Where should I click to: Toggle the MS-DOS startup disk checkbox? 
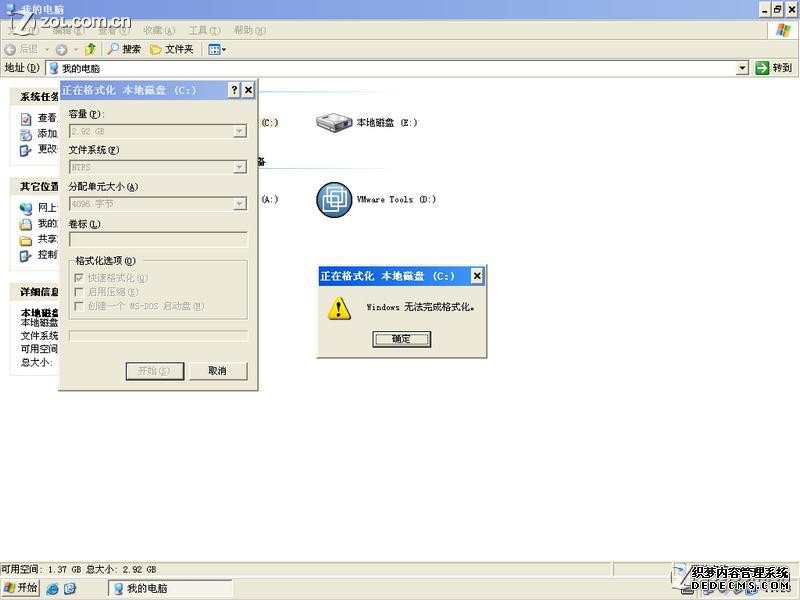click(79, 306)
